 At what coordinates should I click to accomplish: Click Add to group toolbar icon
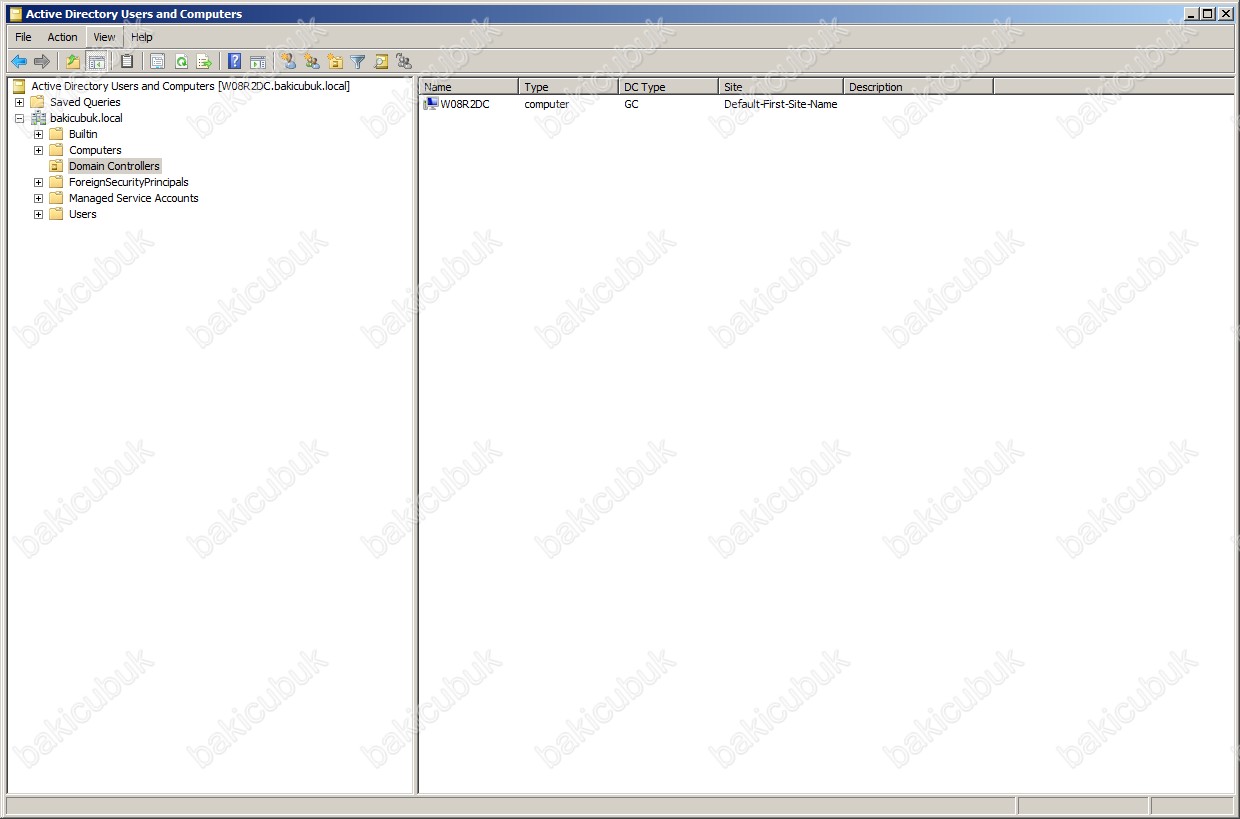(404, 62)
